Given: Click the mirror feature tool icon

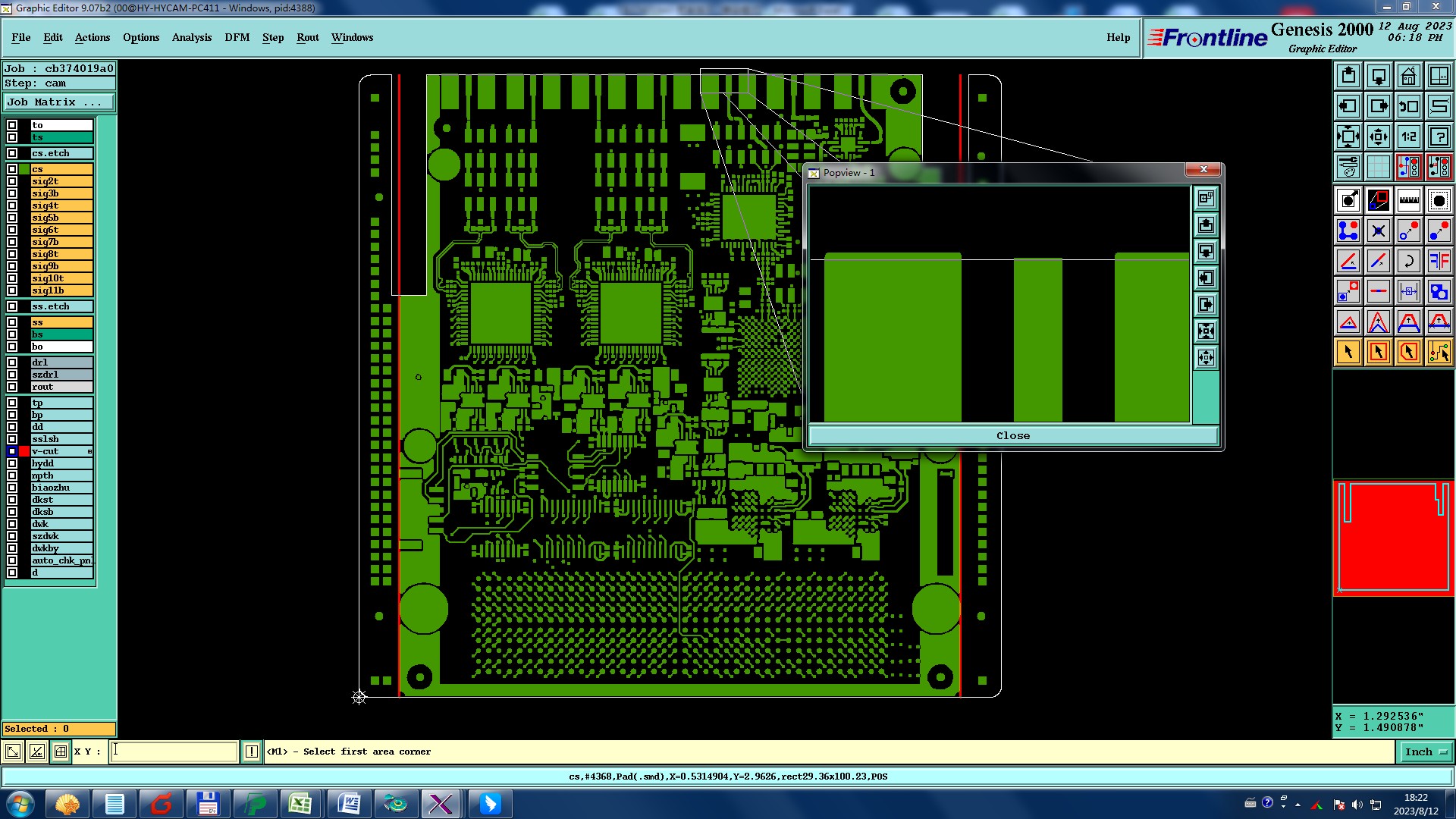Looking at the screenshot, I should click(x=1439, y=261).
